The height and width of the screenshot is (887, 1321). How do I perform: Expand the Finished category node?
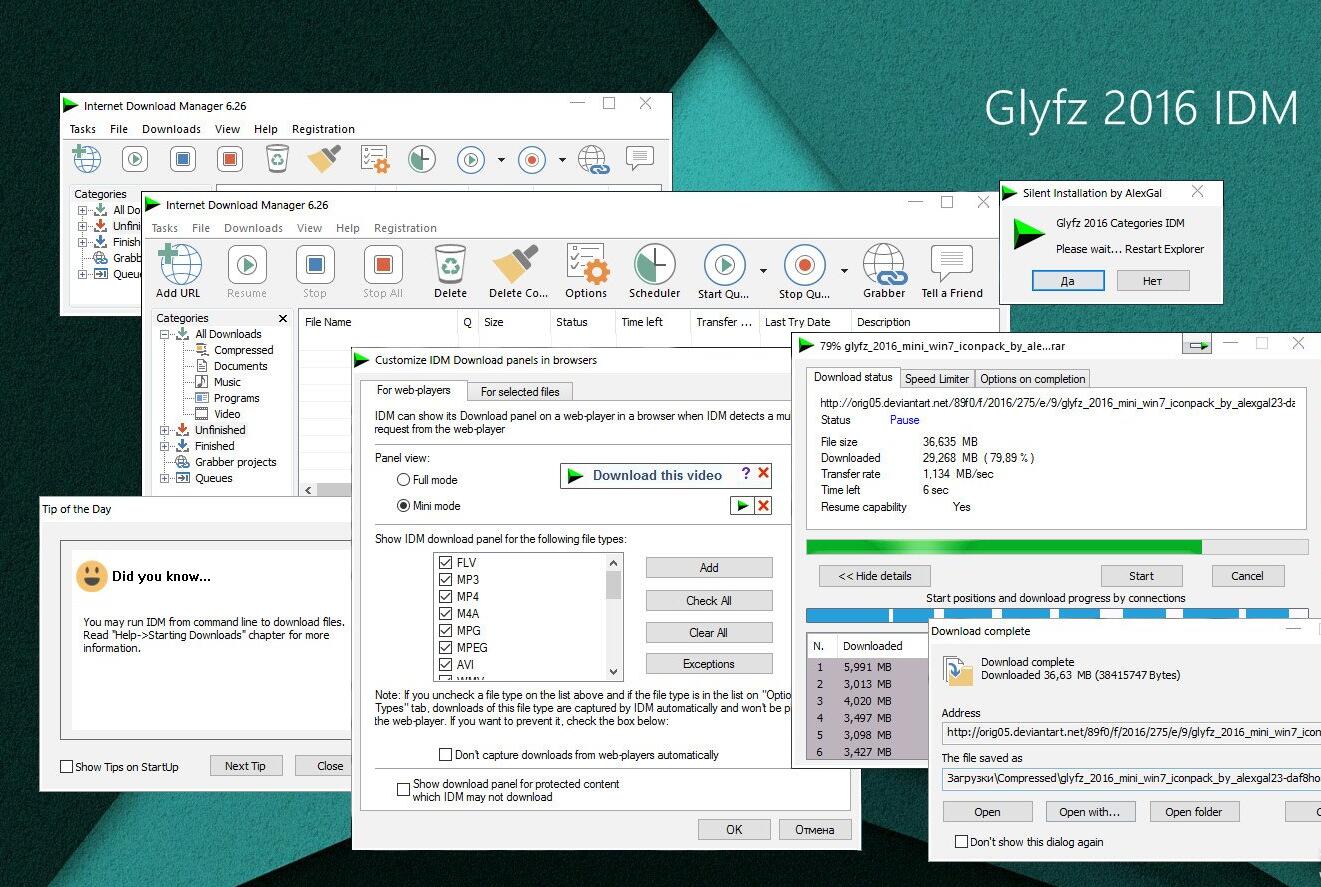(x=165, y=446)
